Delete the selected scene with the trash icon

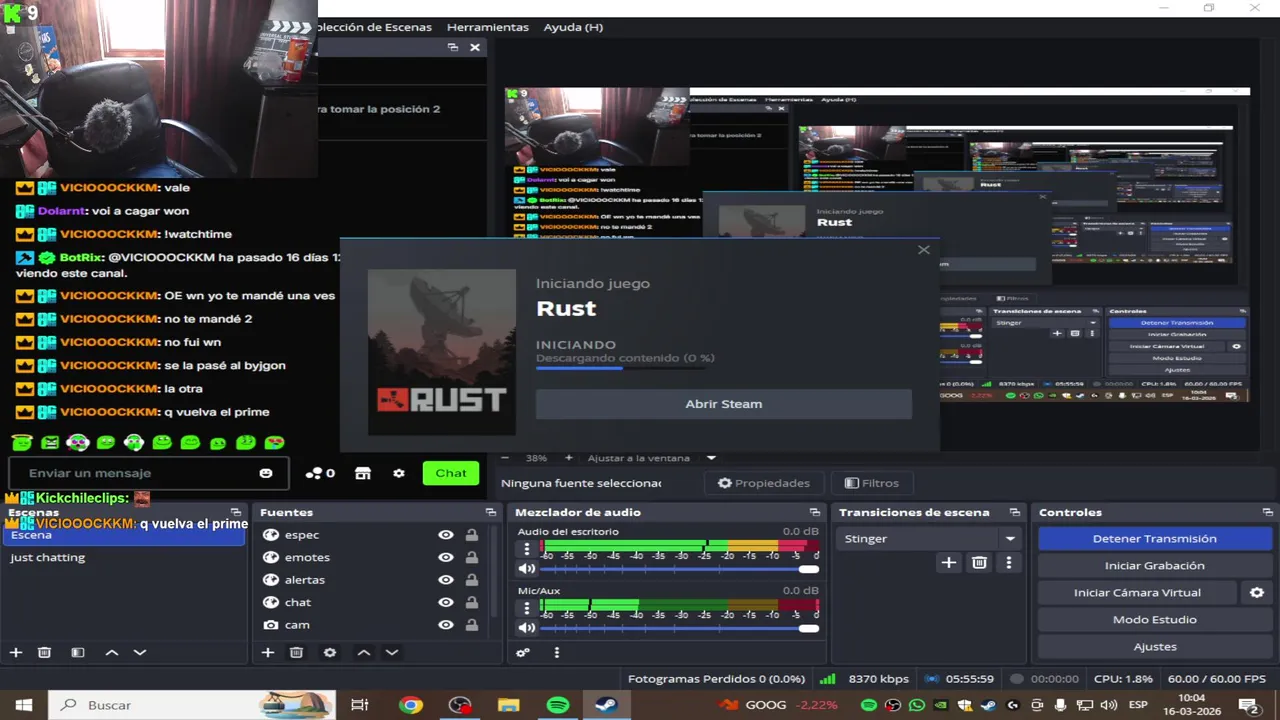point(44,652)
